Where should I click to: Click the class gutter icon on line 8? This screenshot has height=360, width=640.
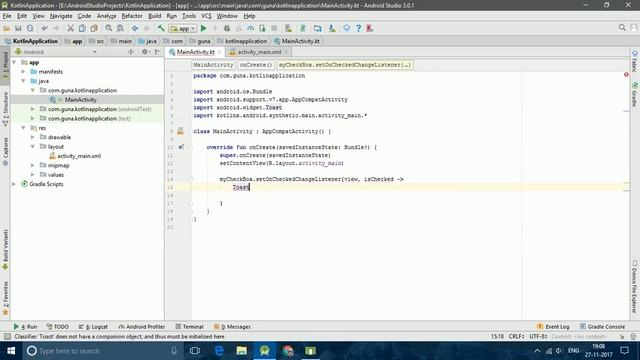pos(180,131)
